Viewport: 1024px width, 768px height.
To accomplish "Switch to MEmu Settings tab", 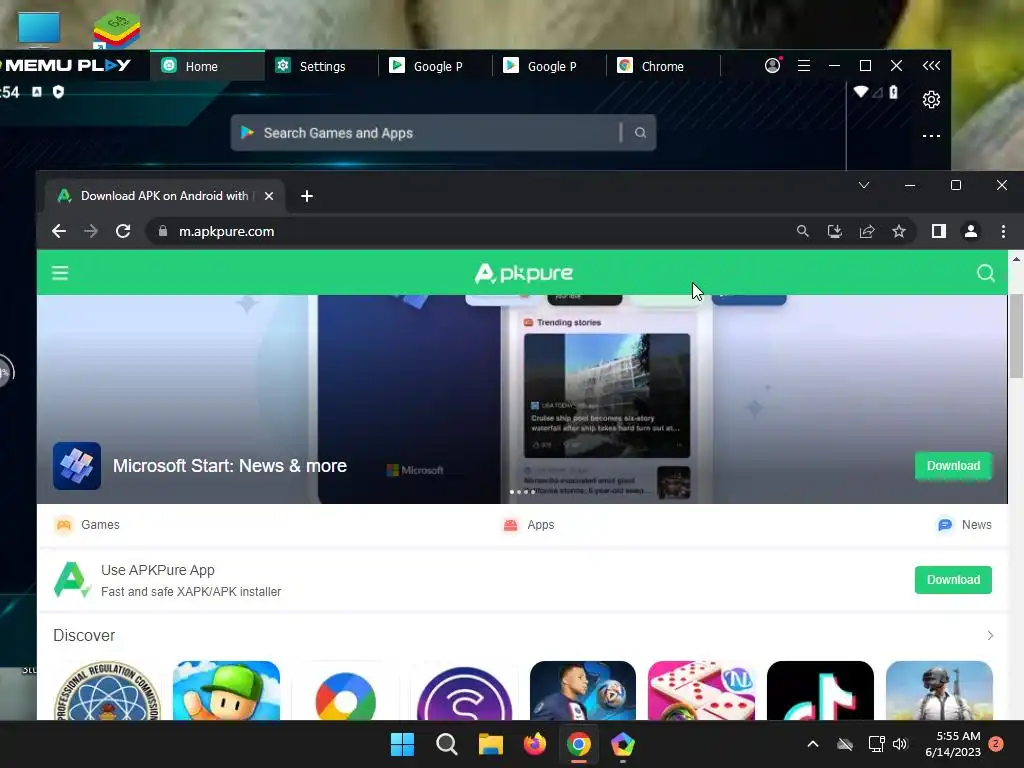I will tap(321, 66).
